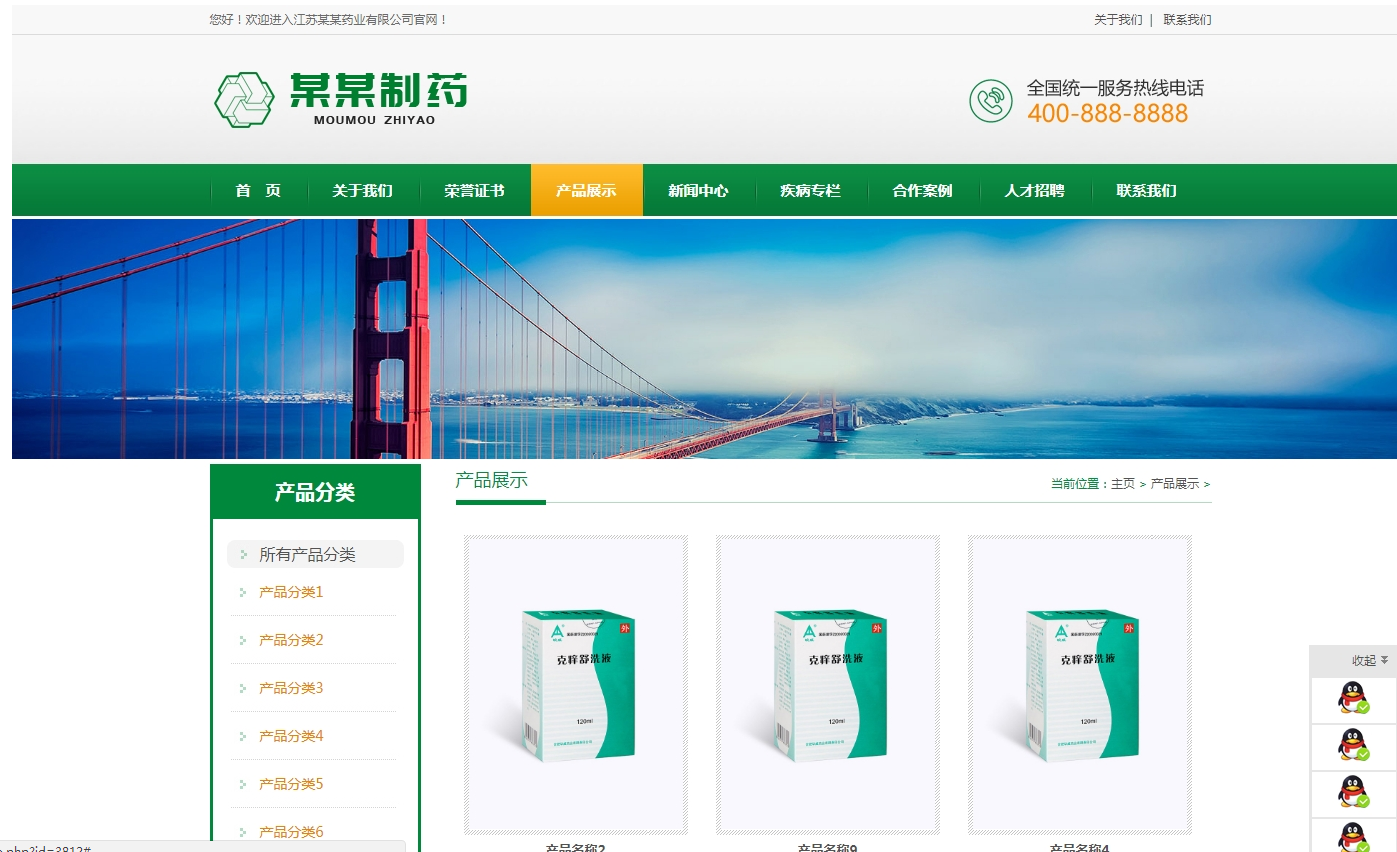Click the third QQ penguin chat icon
This screenshot has width=1397, height=852.
click(x=1353, y=792)
